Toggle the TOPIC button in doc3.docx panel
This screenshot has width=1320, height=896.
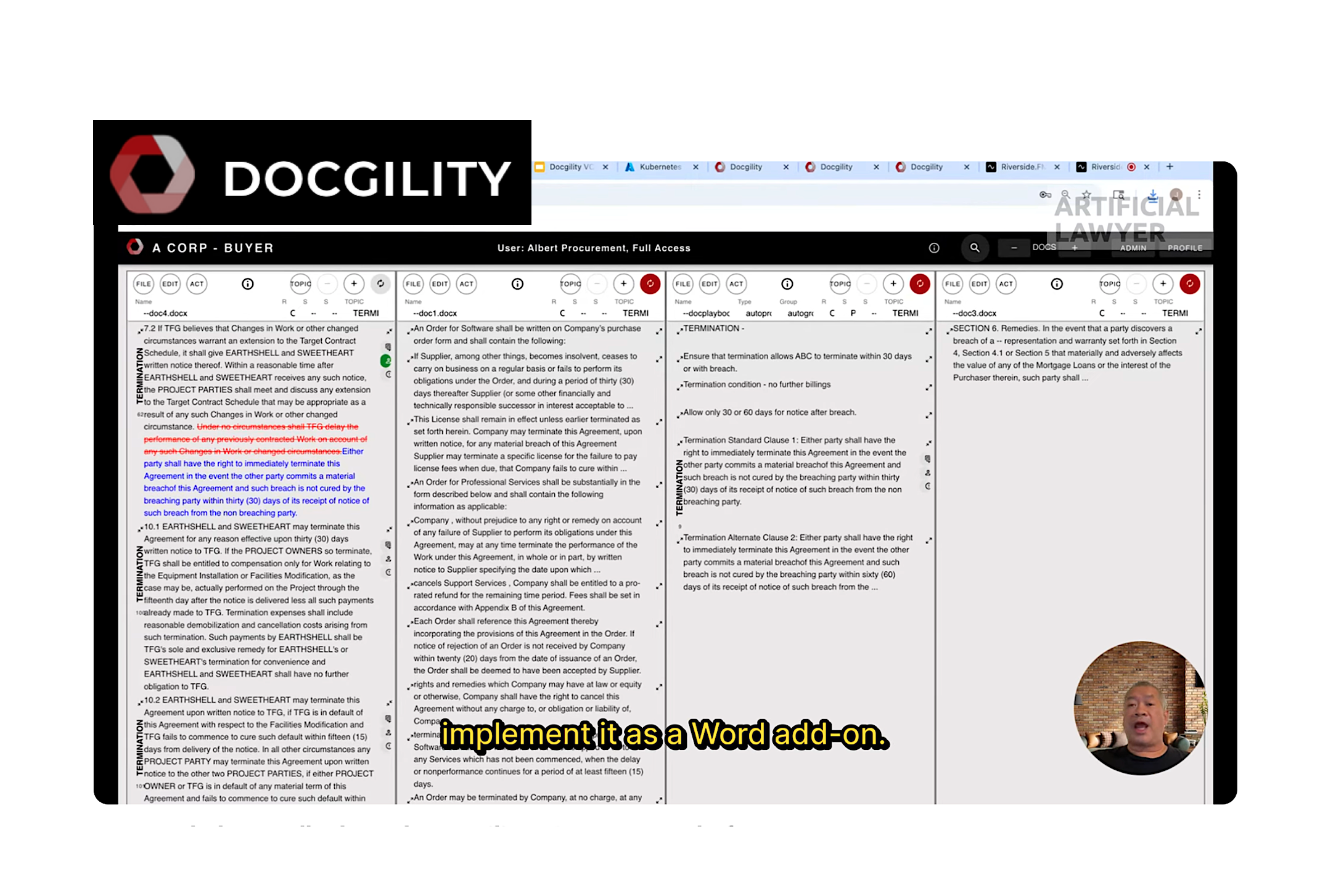1110,283
